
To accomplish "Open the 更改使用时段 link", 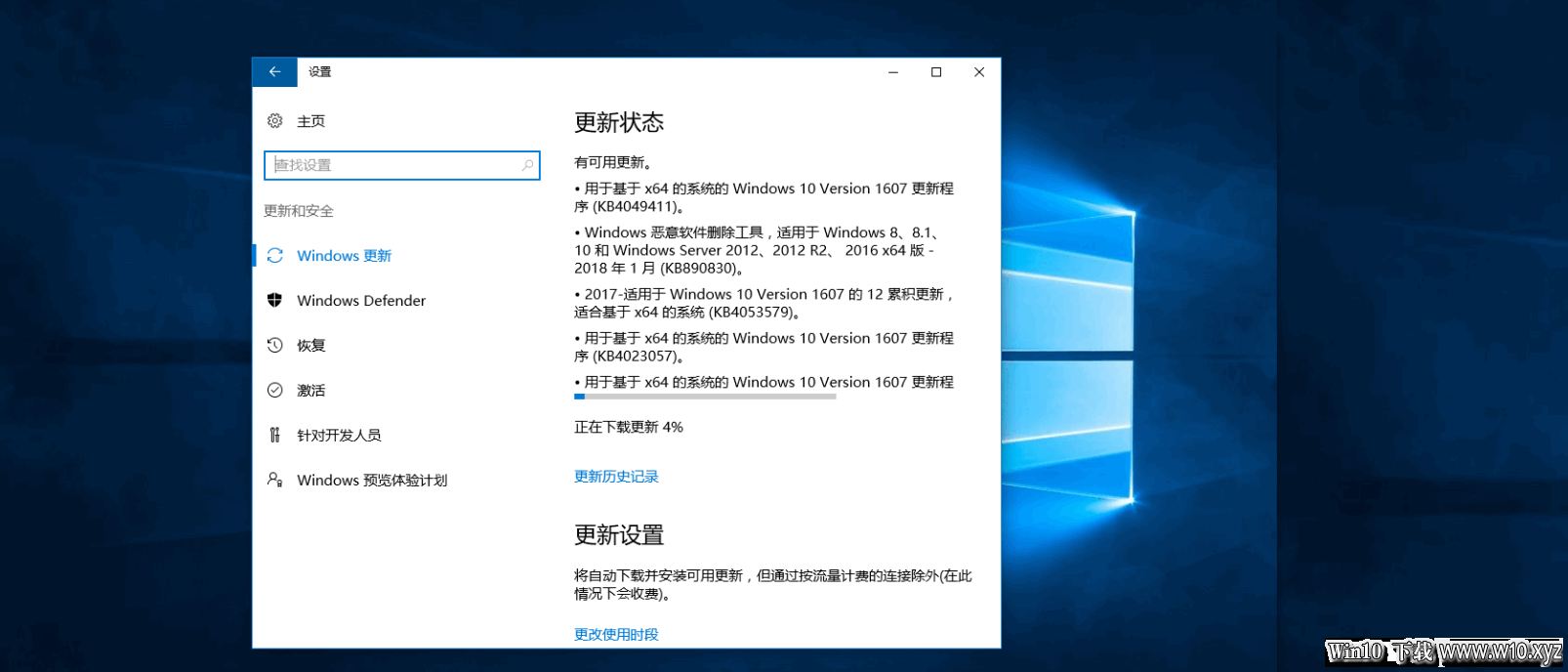I will click(x=616, y=634).
